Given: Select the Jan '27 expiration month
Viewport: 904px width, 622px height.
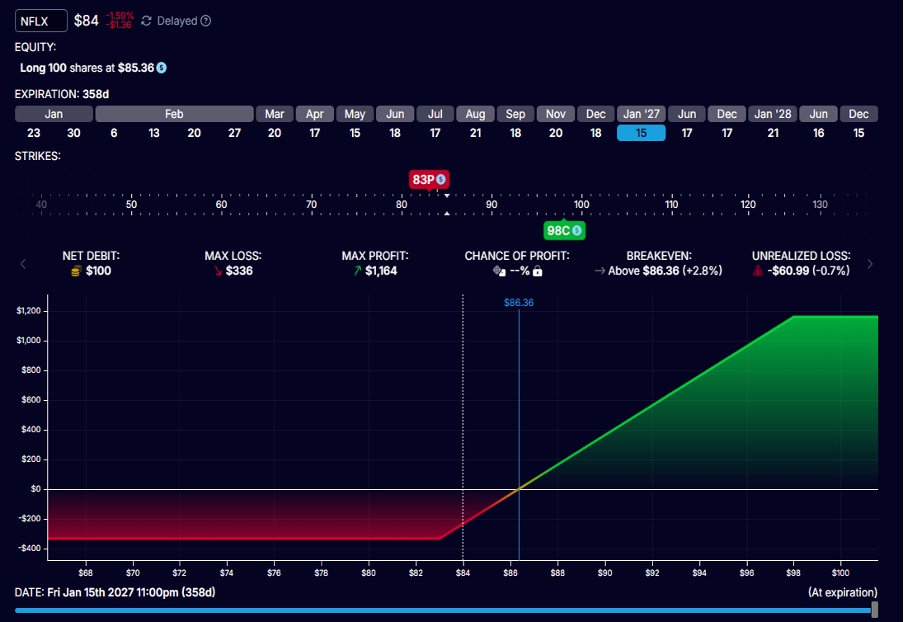Looking at the screenshot, I should pos(641,114).
